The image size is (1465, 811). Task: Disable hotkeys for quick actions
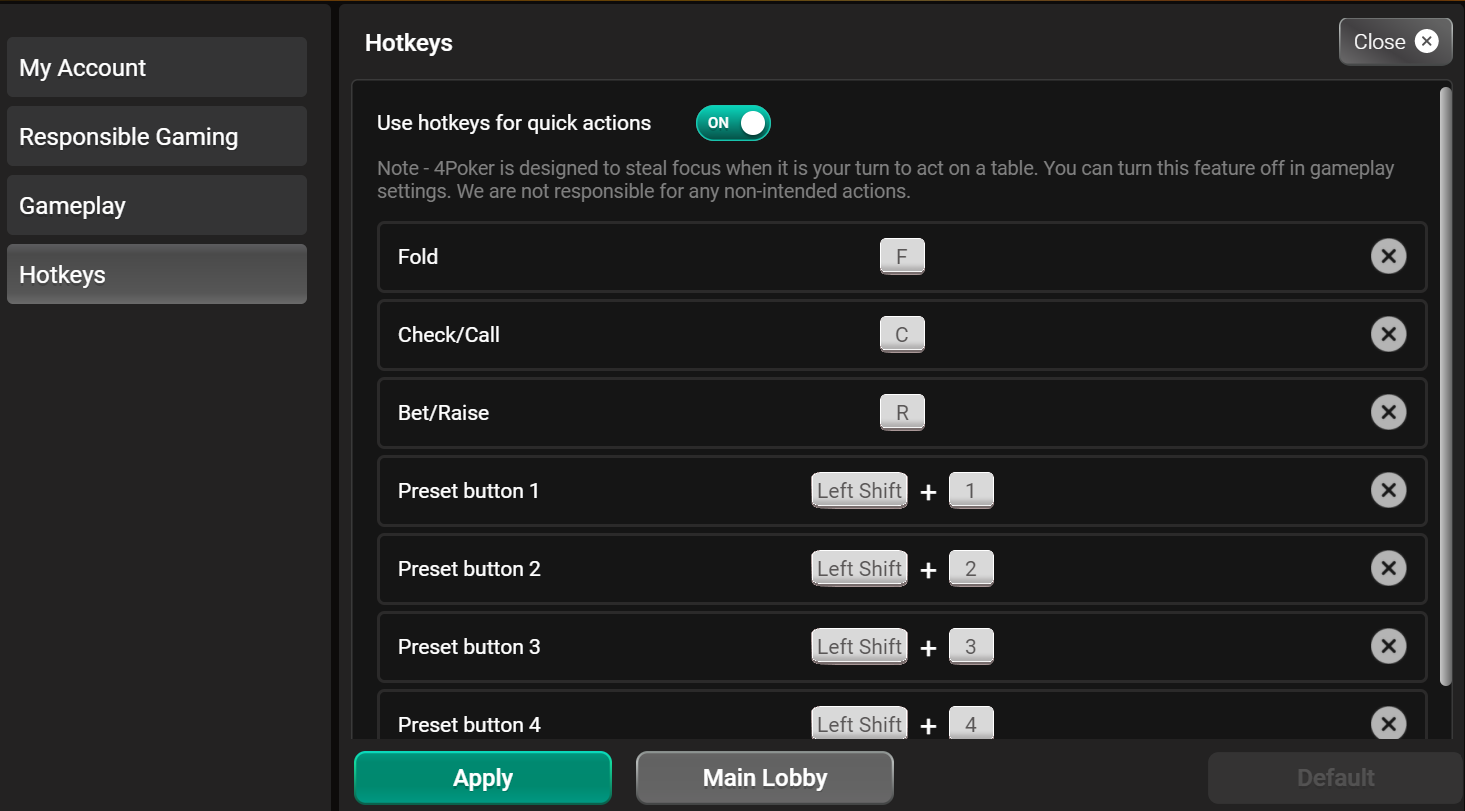click(x=733, y=122)
